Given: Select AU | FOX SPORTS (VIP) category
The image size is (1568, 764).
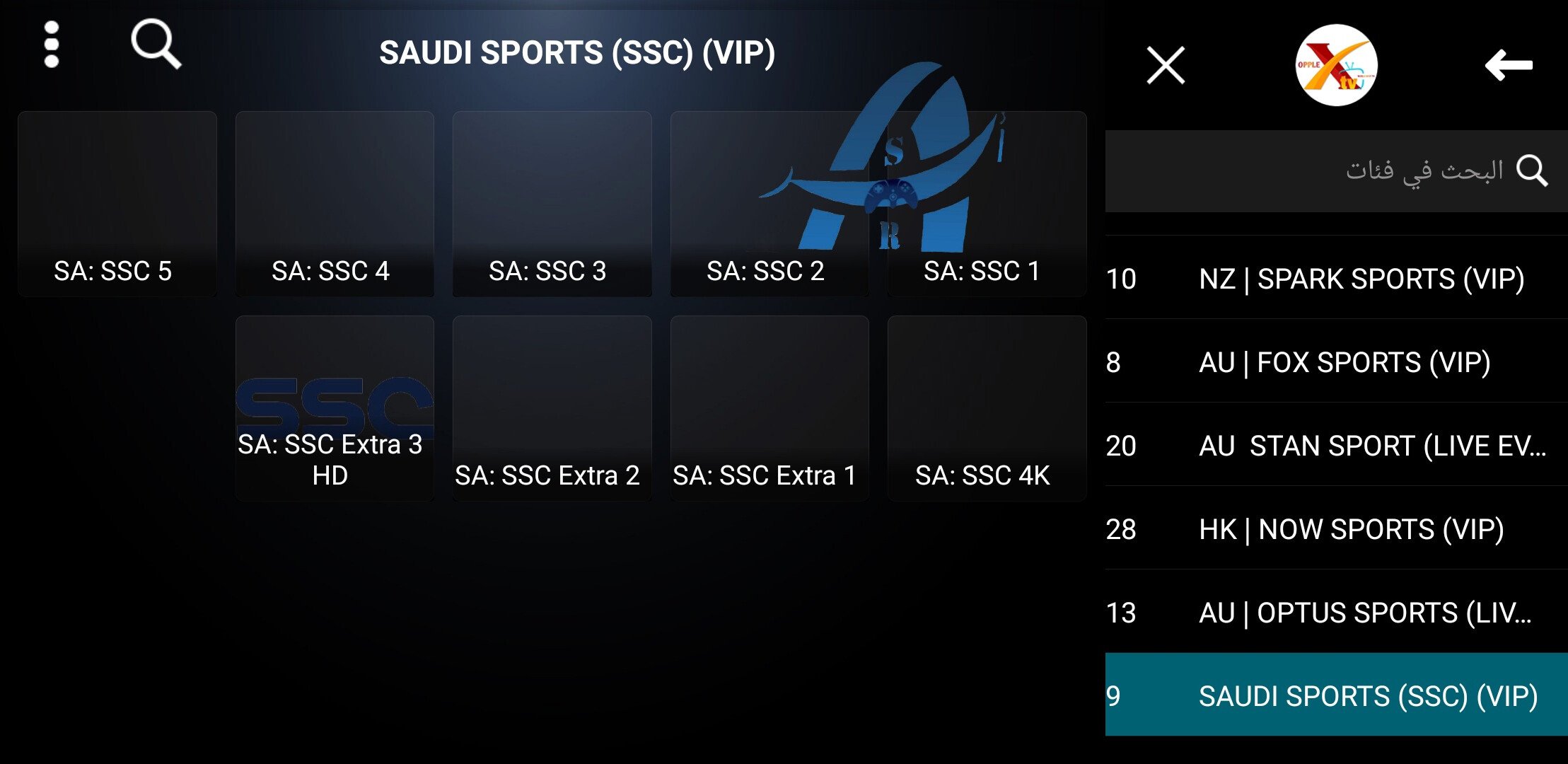Looking at the screenshot, I should pos(1335,362).
